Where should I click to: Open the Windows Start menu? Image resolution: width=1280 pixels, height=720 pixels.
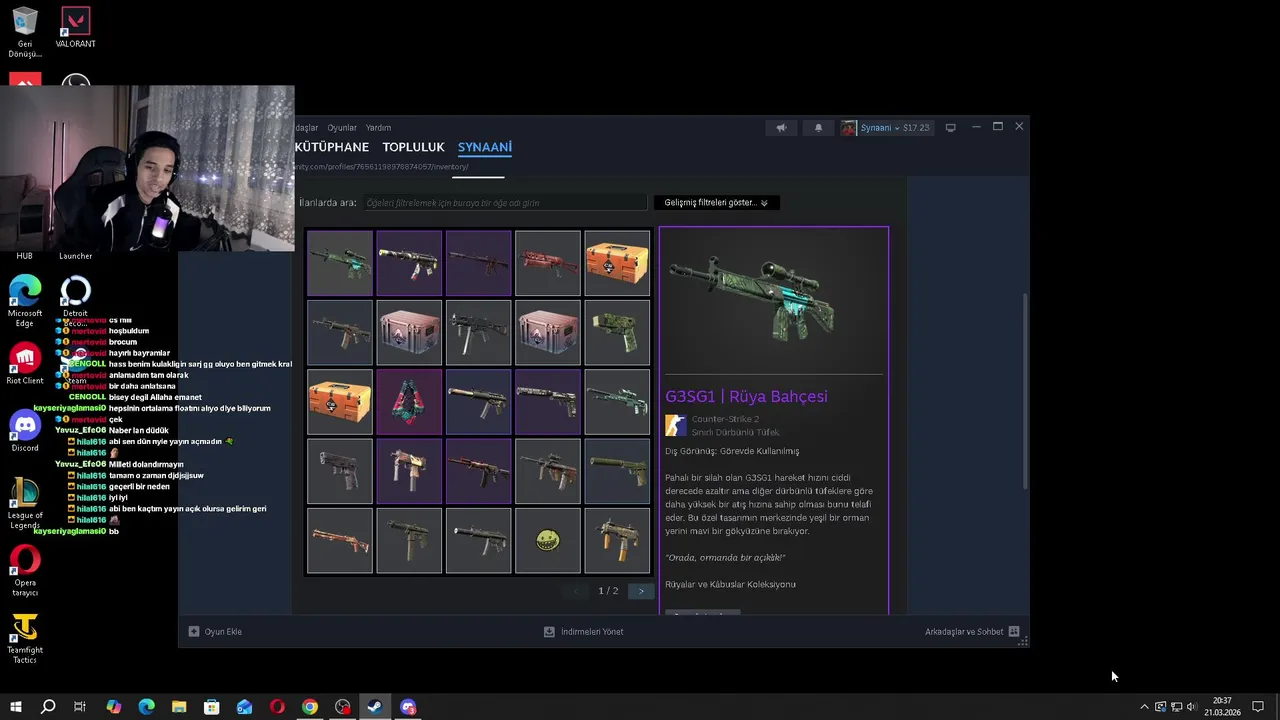click(15, 707)
